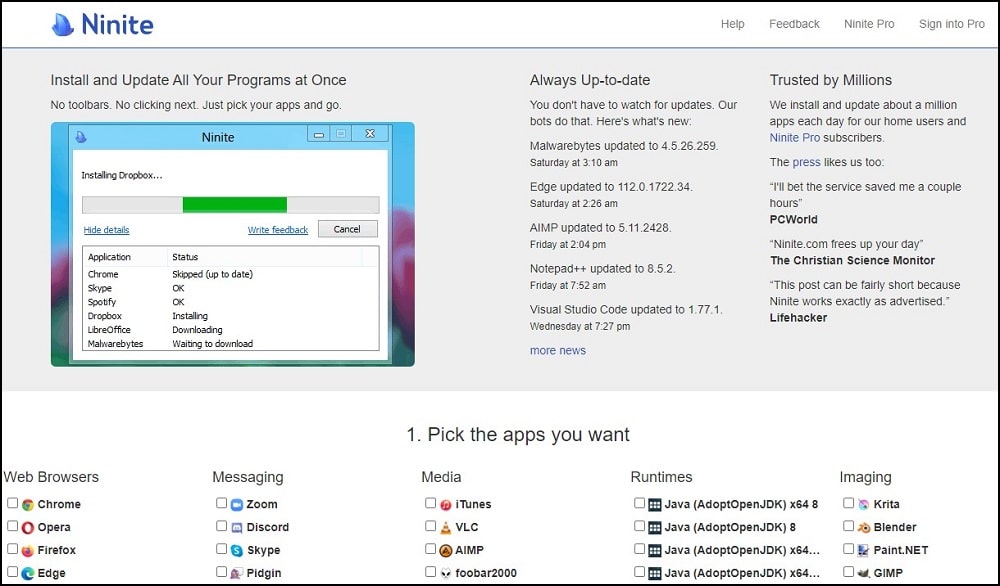This screenshot has width=1000, height=586.
Task: Tick the GIMP checkbox
Action: coord(848,572)
